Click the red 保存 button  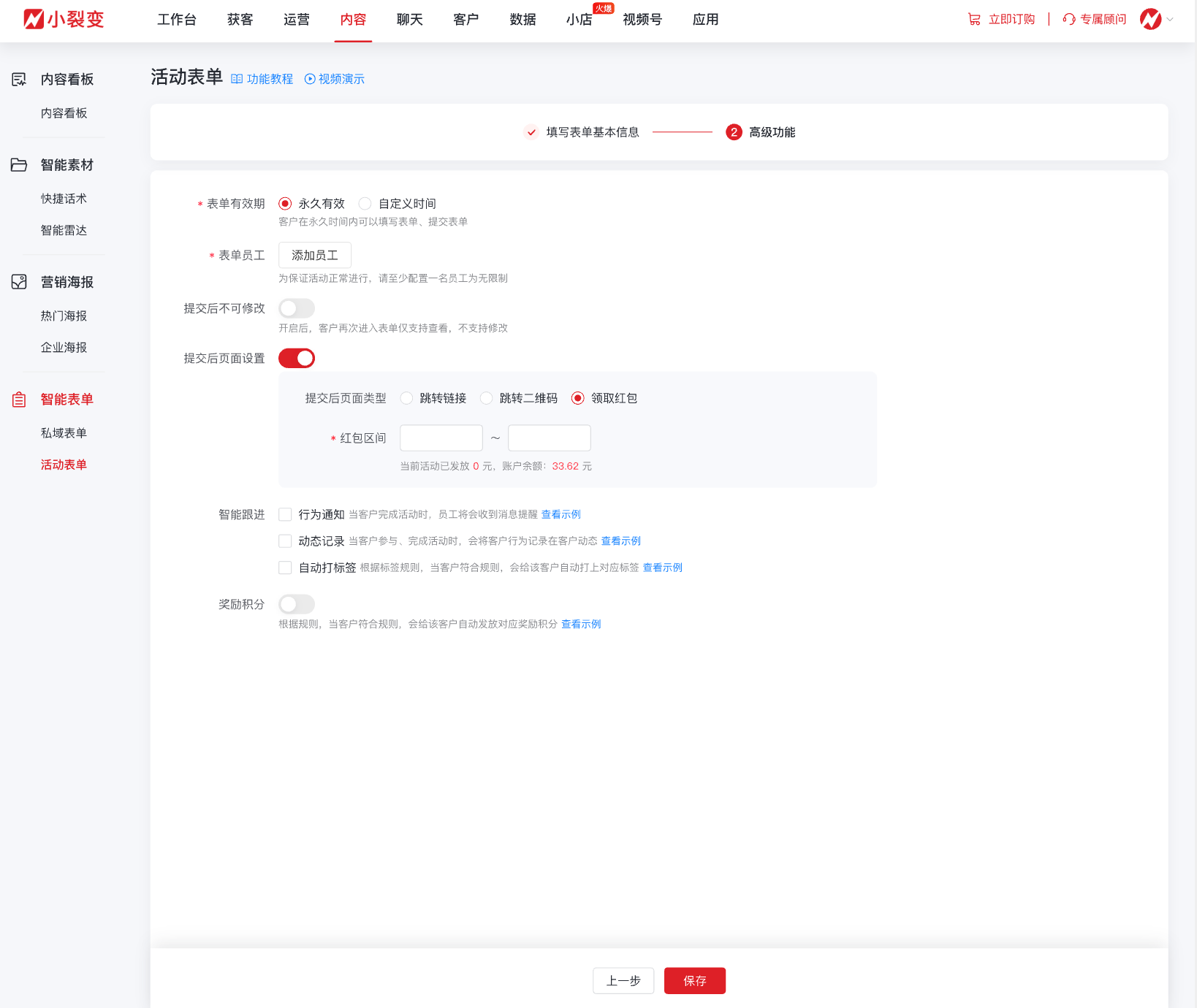(695, 981)
